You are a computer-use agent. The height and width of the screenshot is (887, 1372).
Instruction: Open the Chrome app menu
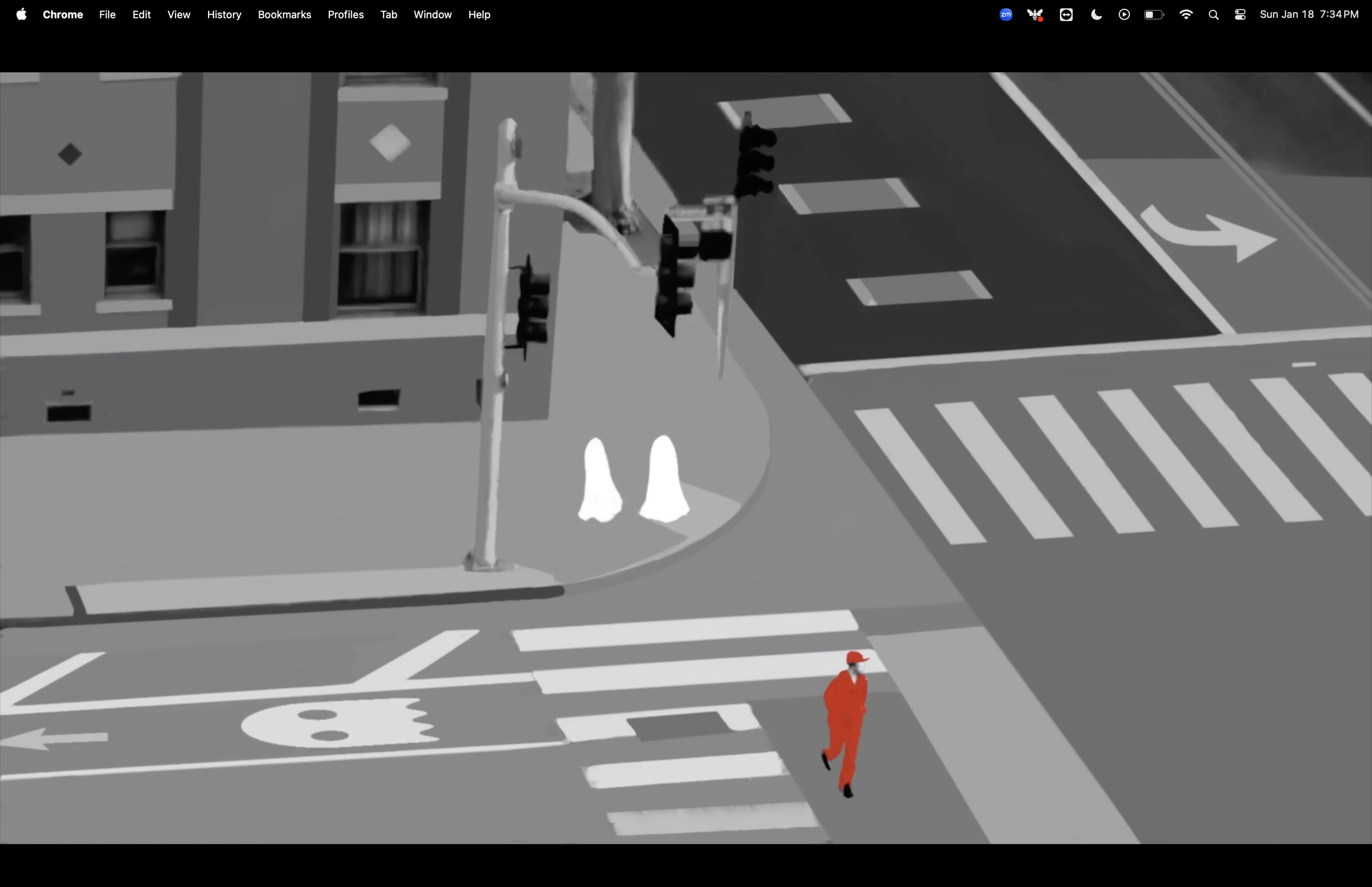click(x=63, y=15)
